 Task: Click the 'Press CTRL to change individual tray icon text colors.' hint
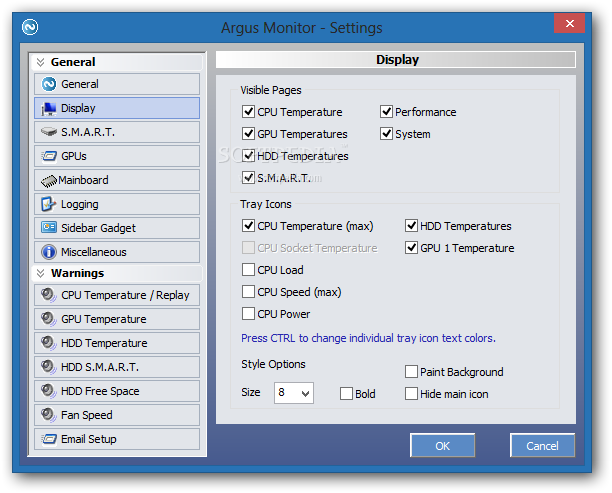pos(368,338)
